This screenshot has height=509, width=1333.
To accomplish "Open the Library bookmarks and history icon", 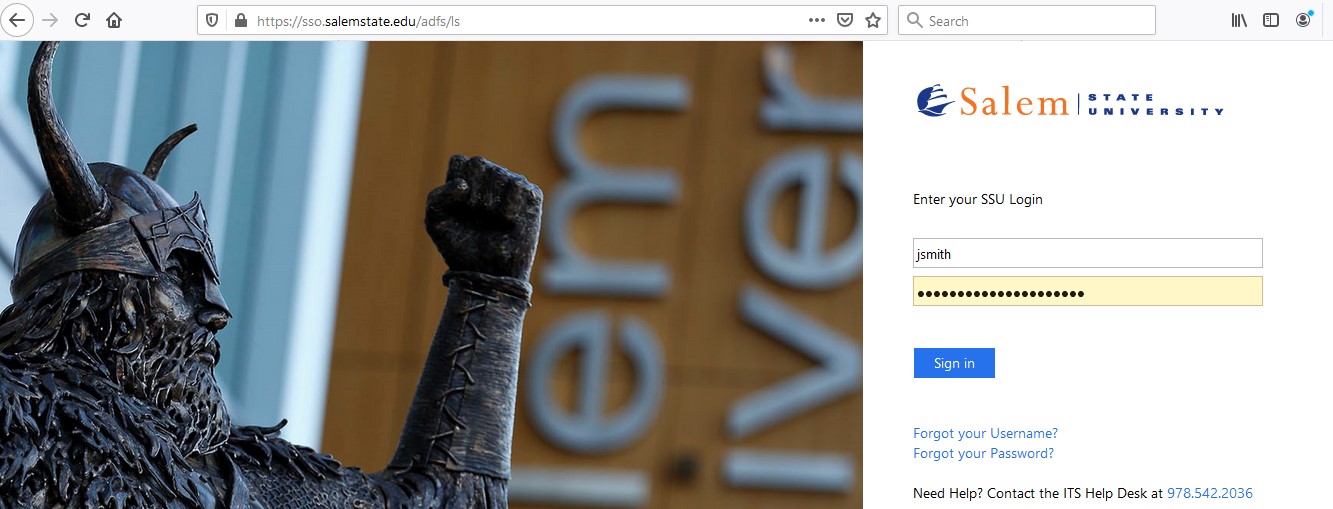I will [1239, 20].
